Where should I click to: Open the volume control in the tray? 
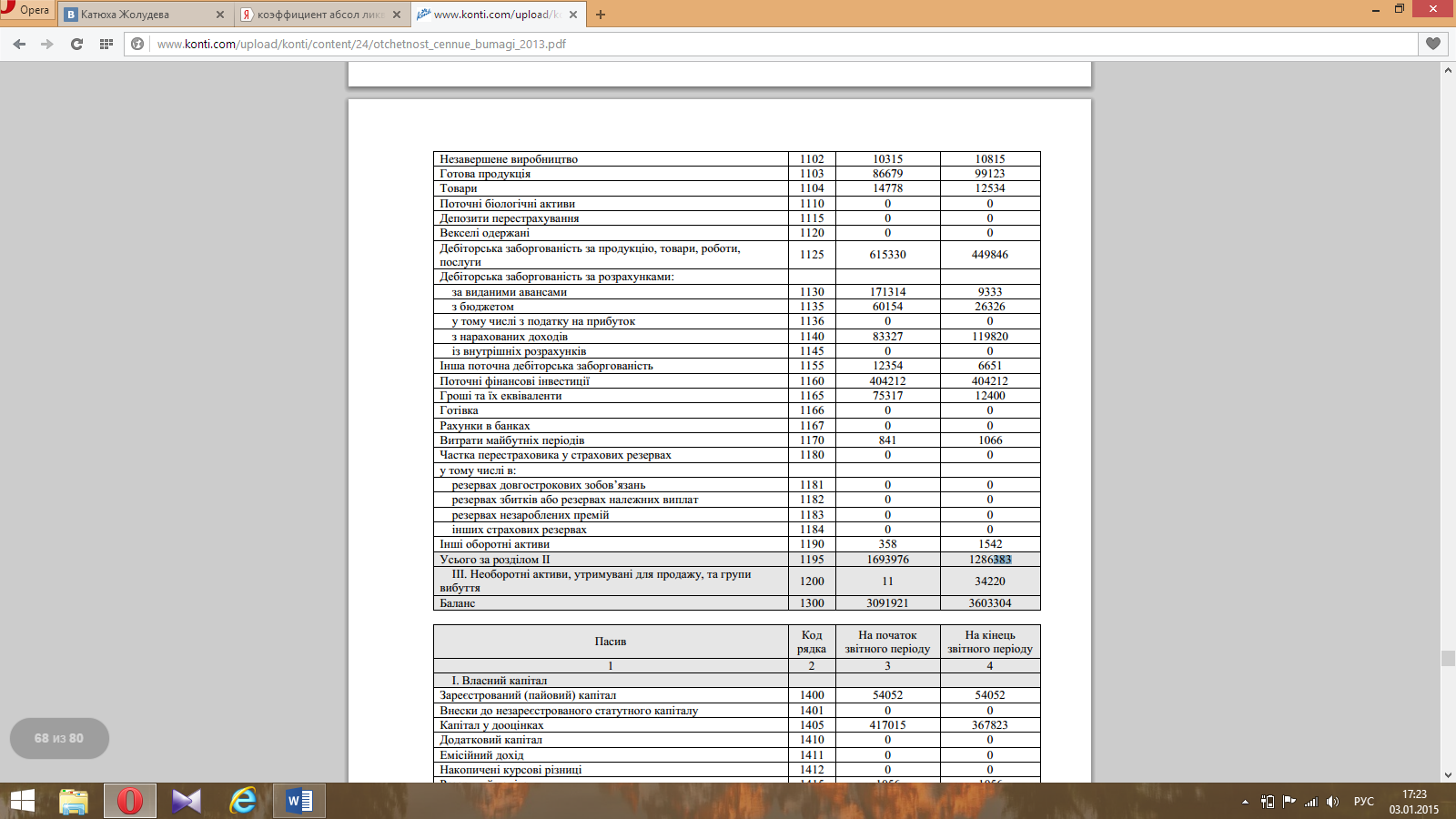[x=1332, y=802]
